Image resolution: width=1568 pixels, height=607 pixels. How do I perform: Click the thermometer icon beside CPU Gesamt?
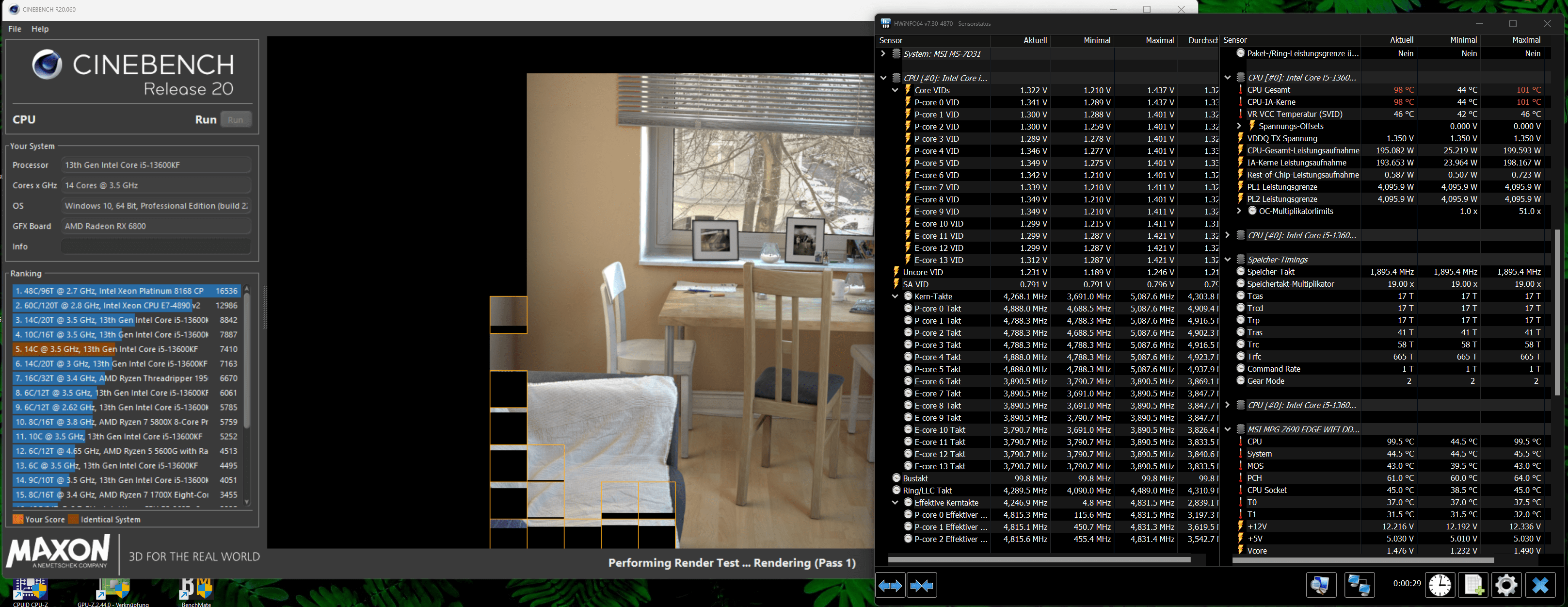tap(1241, 90)
